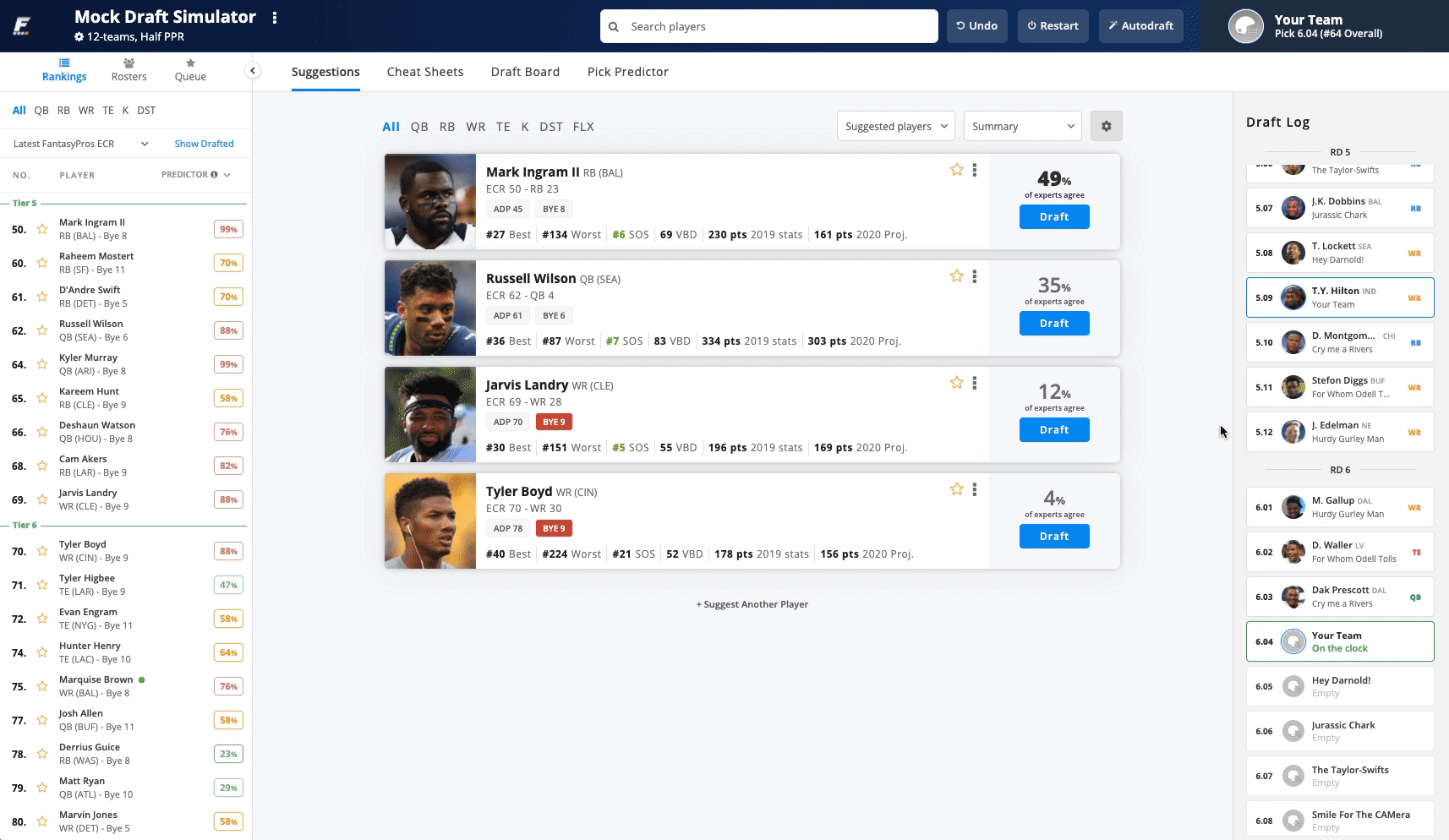Open the Suggested players dropdown
The height and width of the screenshot is (840, 1449).
(896, 126)
